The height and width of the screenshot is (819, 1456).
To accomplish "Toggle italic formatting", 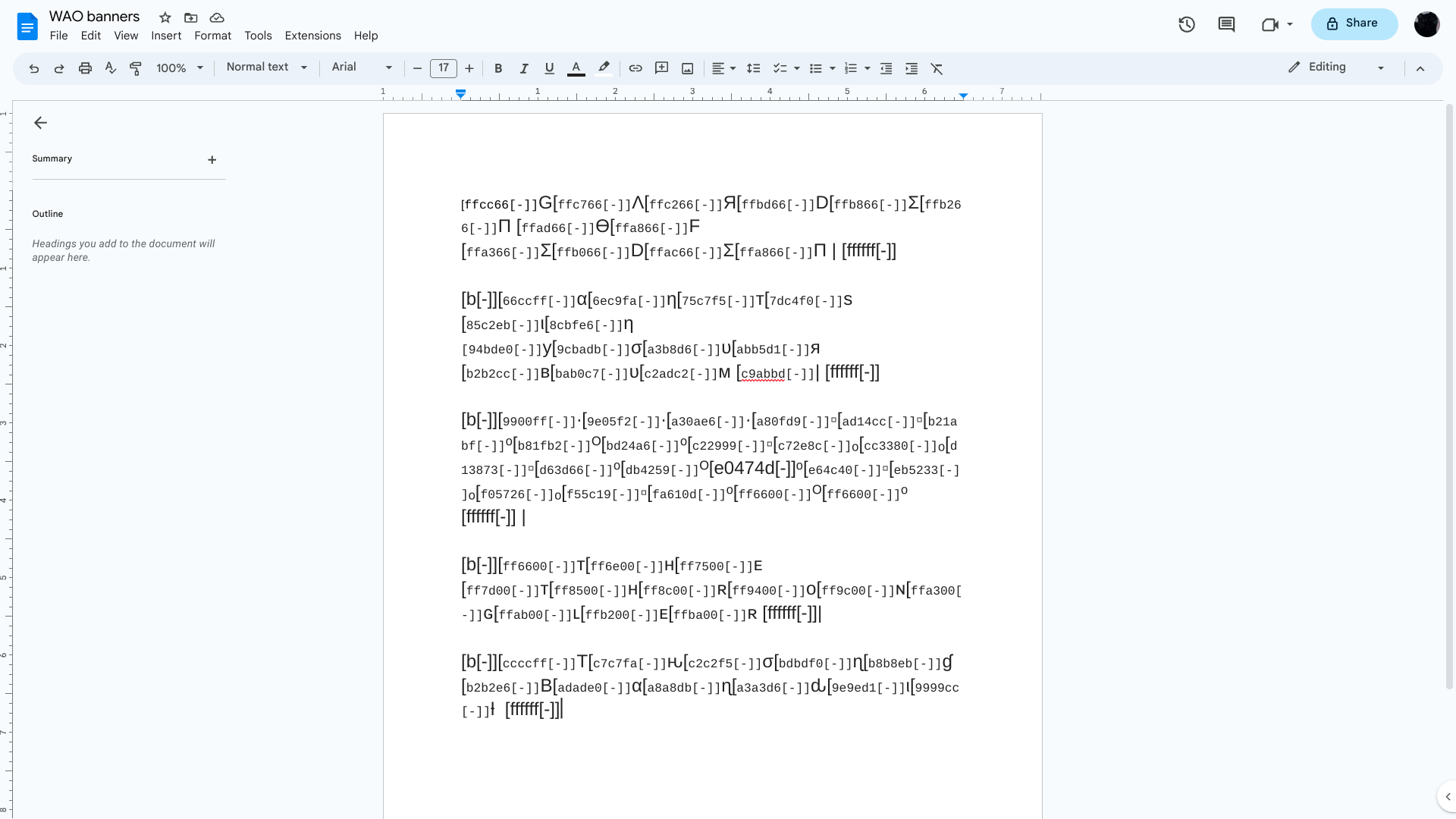I will pyautogui.click(x=524, y=68).
